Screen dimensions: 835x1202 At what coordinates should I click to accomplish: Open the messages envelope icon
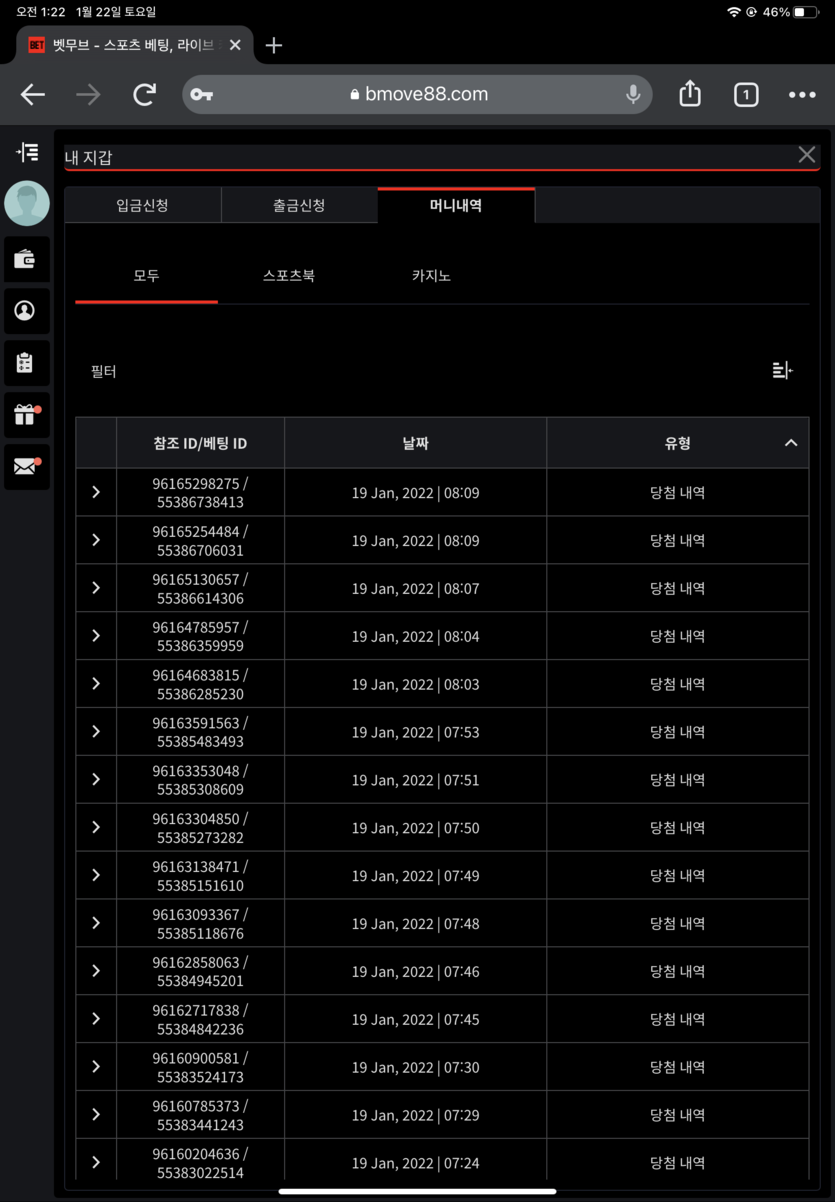tap(26, 467)
